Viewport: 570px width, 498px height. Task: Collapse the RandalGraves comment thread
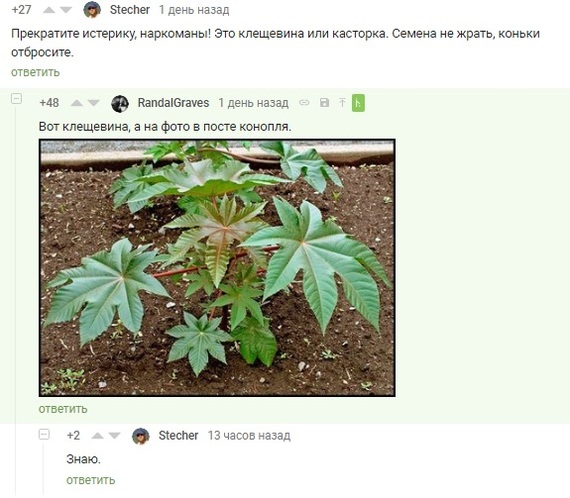click(x=16, y=99)
